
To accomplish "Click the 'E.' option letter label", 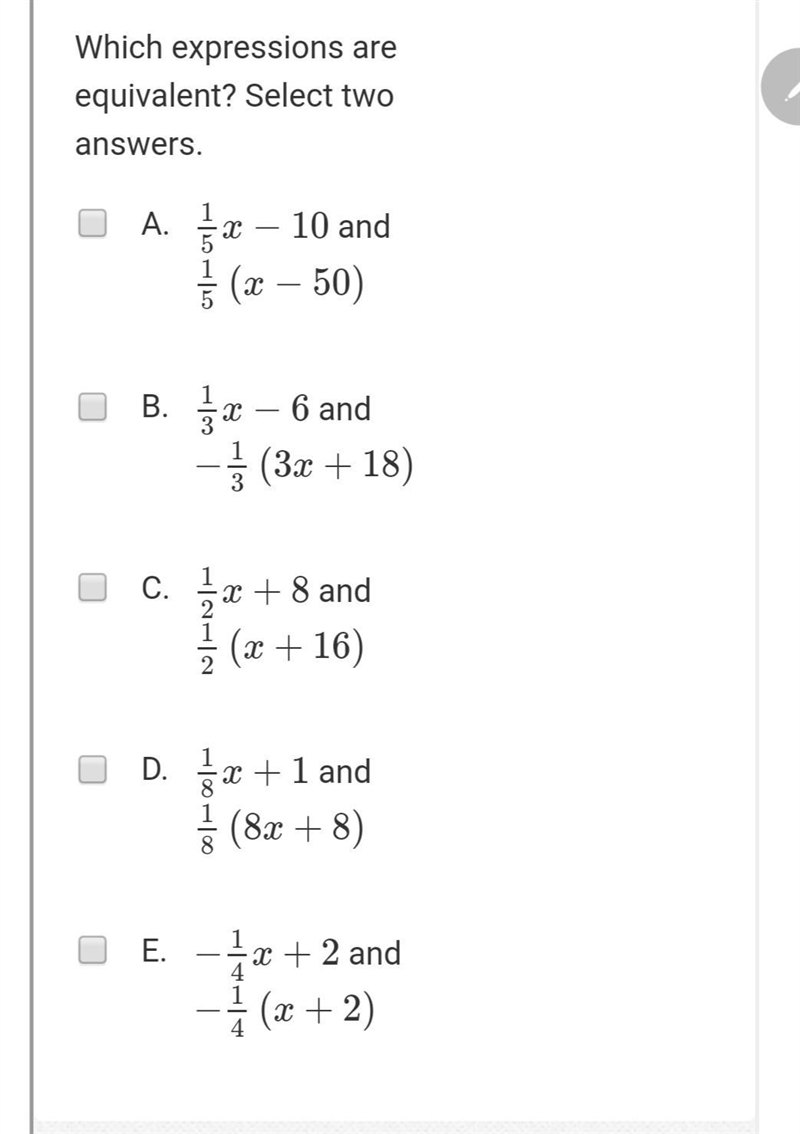I will click(154, 950).
